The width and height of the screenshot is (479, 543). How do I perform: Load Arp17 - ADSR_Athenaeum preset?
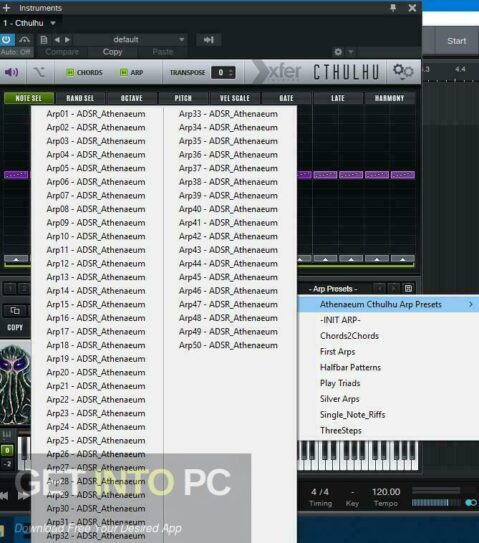click(96, 332)
